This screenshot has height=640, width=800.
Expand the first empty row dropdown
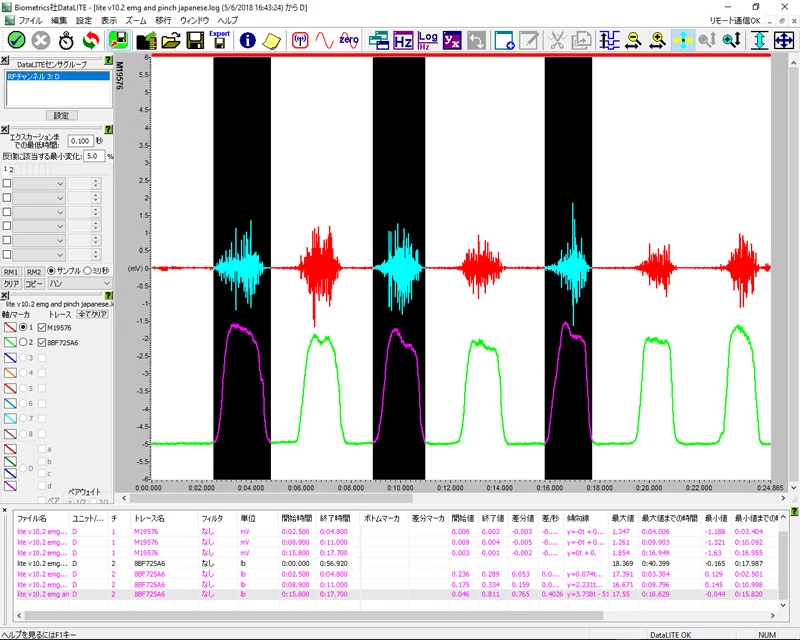[59, 184]
